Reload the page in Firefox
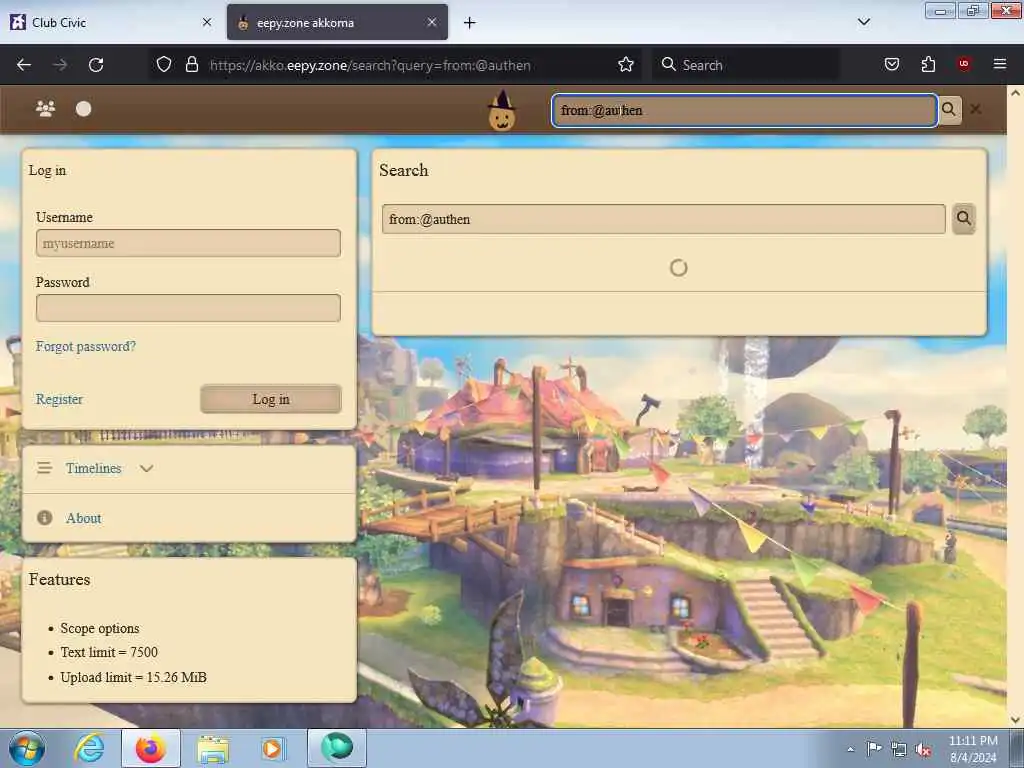 [x=96, y=65]
